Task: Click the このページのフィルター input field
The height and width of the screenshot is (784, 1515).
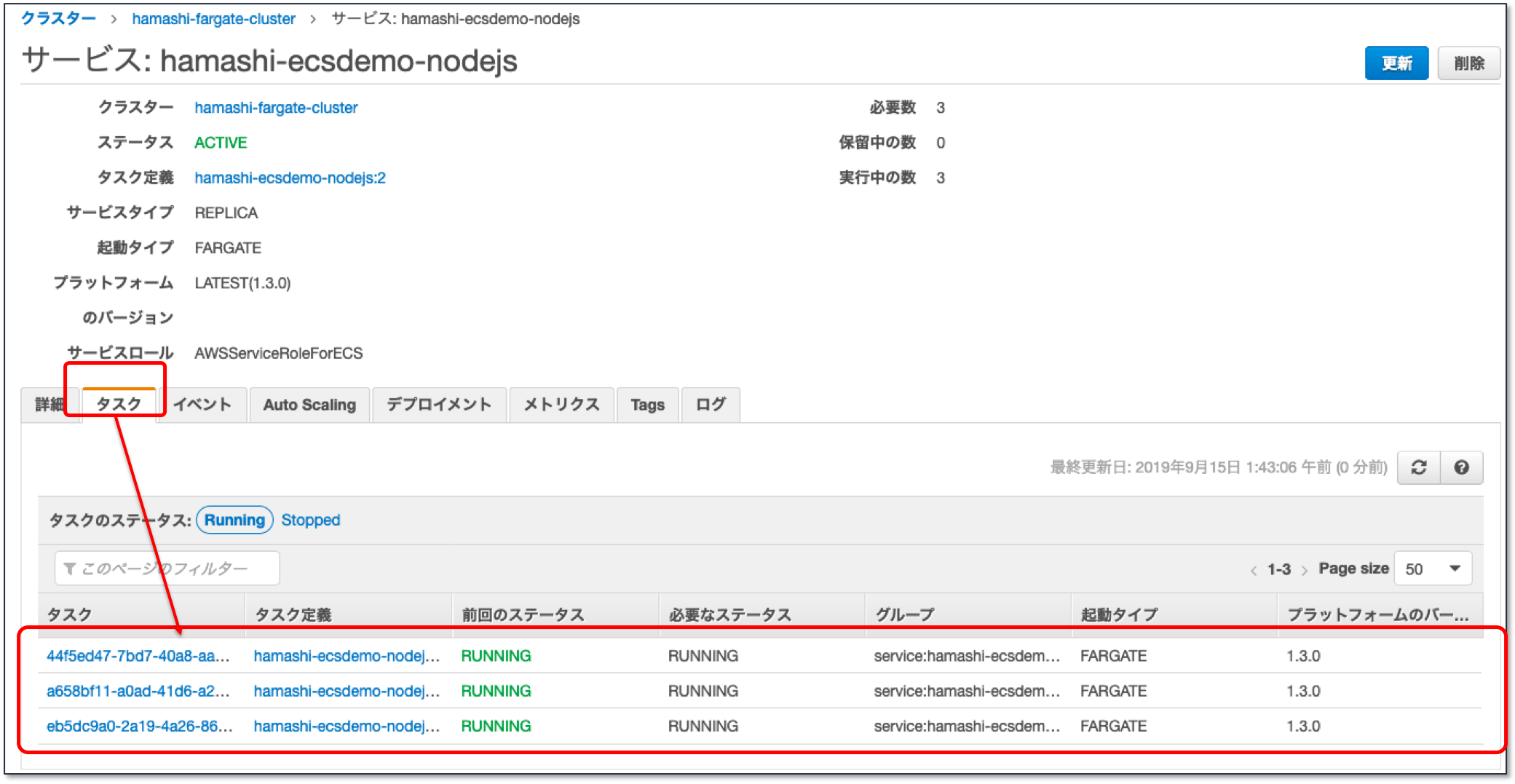Action: (167, 568)
